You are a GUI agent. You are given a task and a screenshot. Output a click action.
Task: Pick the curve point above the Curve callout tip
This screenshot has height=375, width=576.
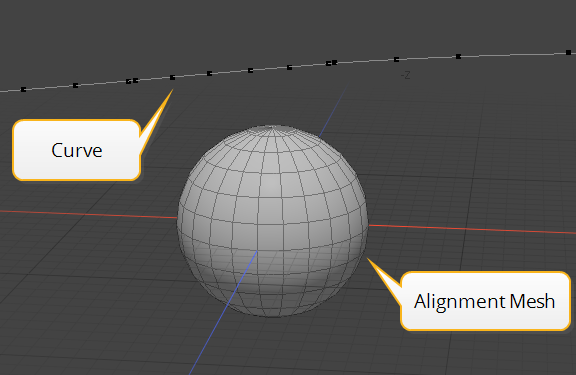click(172, 77)
